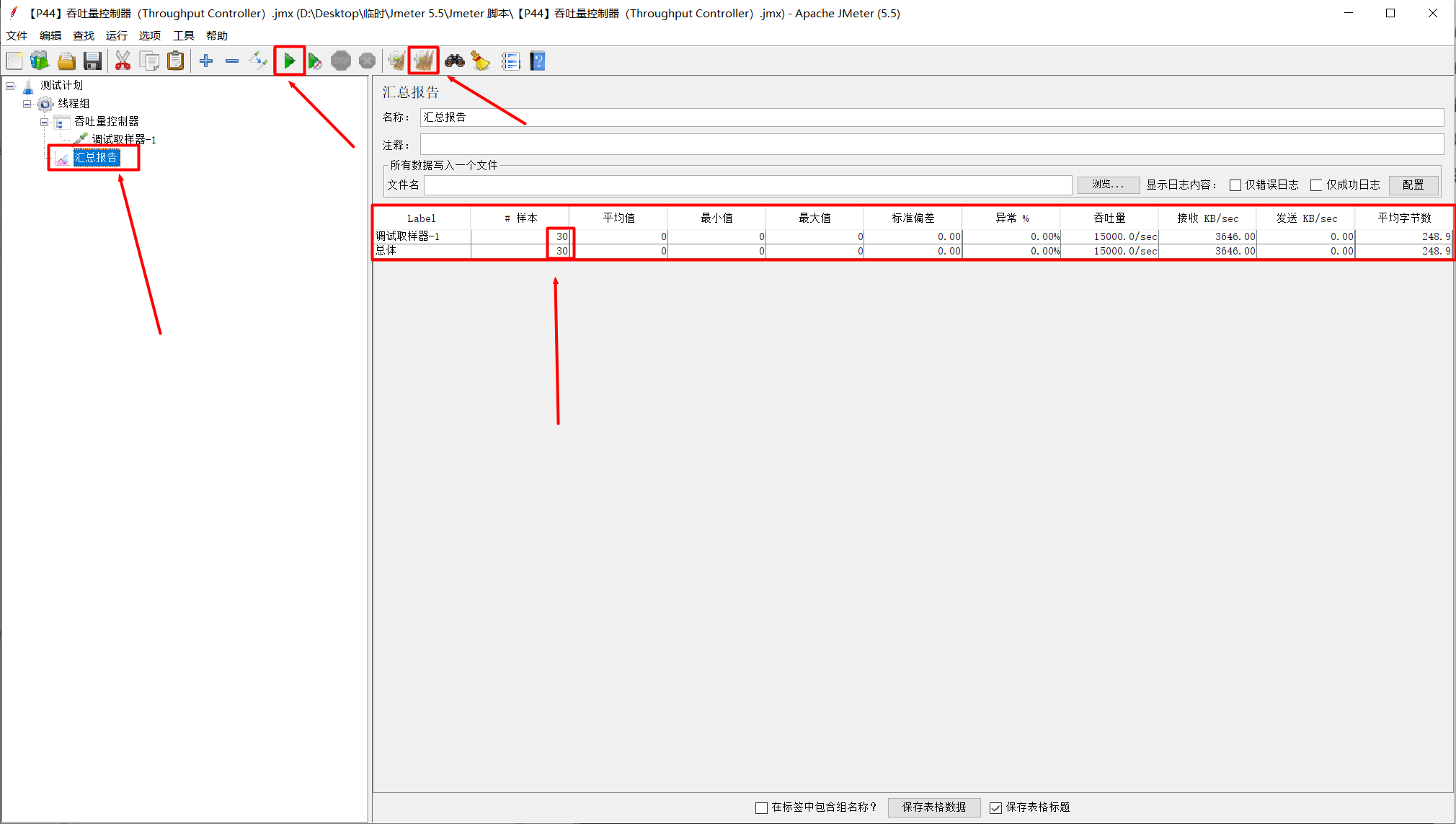Screen dimensions: 1456x824
Task: Select the 汇总报告 tree node
Action: click(x=97, y=158)
